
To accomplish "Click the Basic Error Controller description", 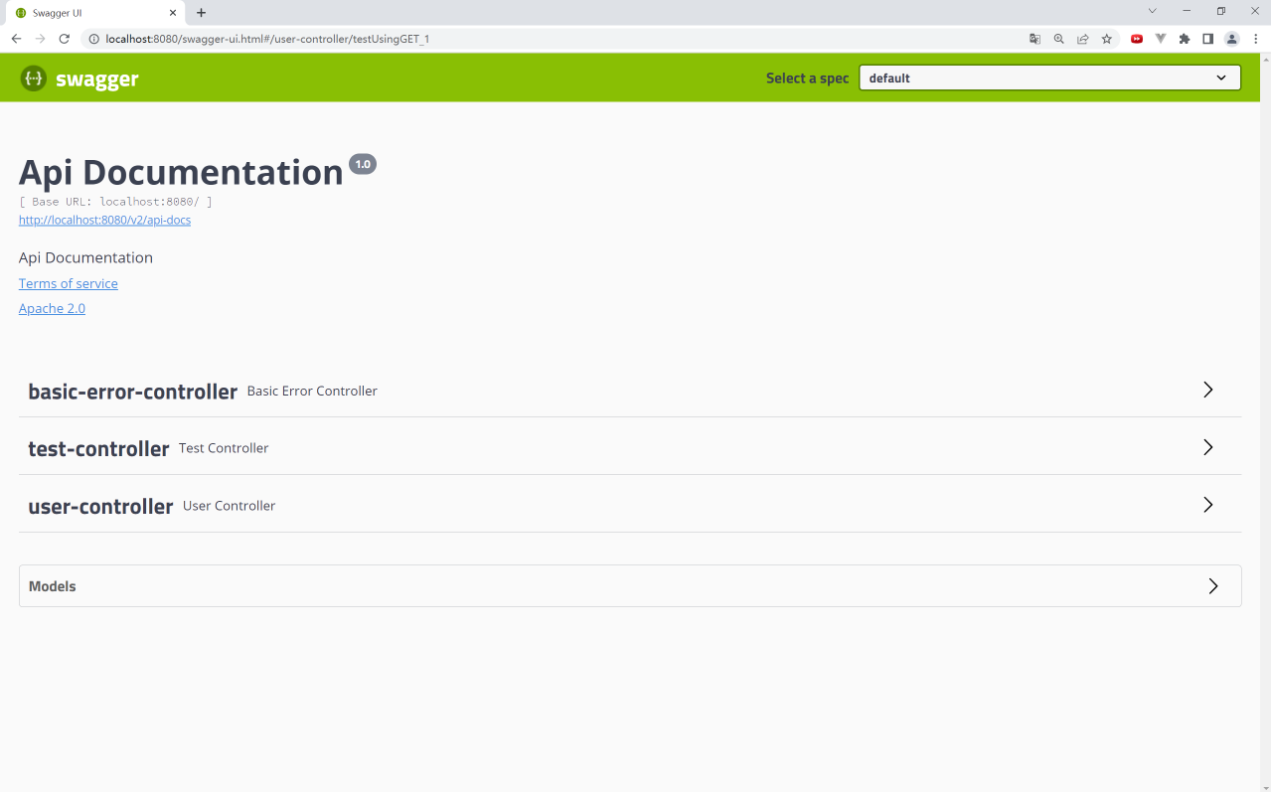I will 312,391.
